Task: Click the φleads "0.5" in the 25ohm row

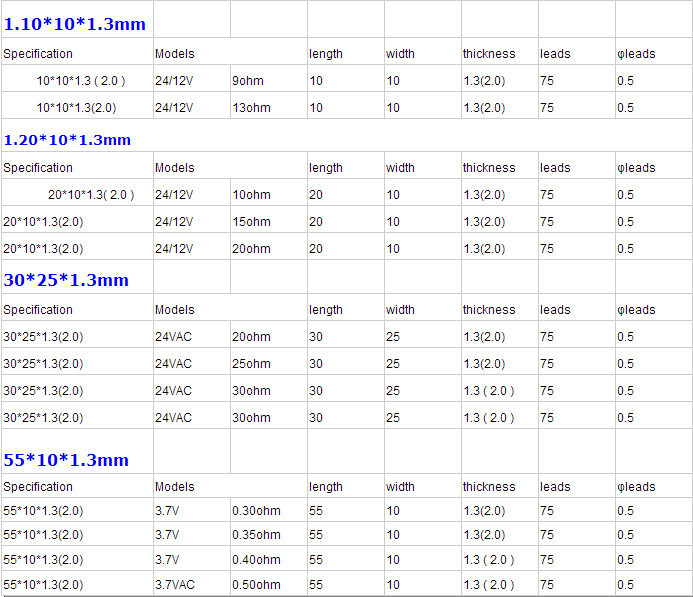Action: 625,364
